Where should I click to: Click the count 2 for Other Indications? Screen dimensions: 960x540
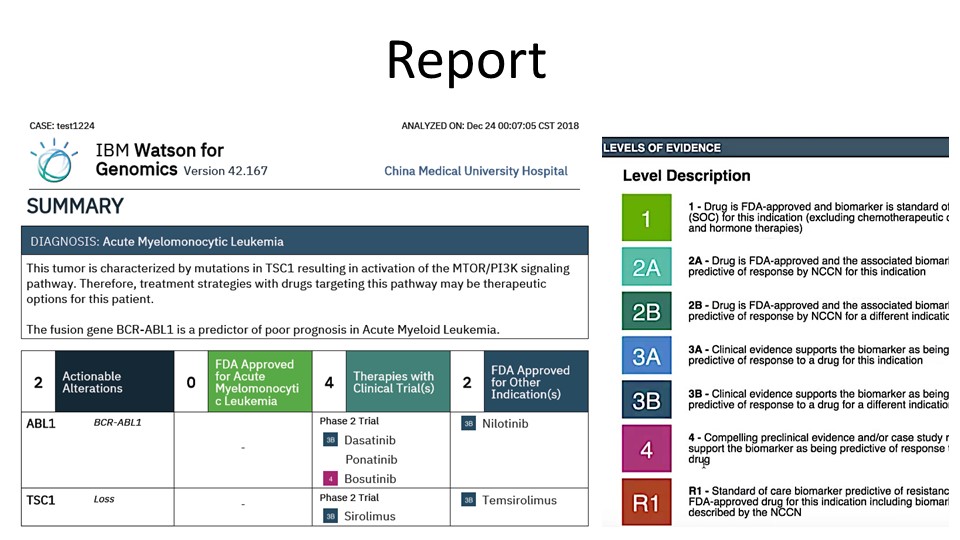tap(467, 382)
